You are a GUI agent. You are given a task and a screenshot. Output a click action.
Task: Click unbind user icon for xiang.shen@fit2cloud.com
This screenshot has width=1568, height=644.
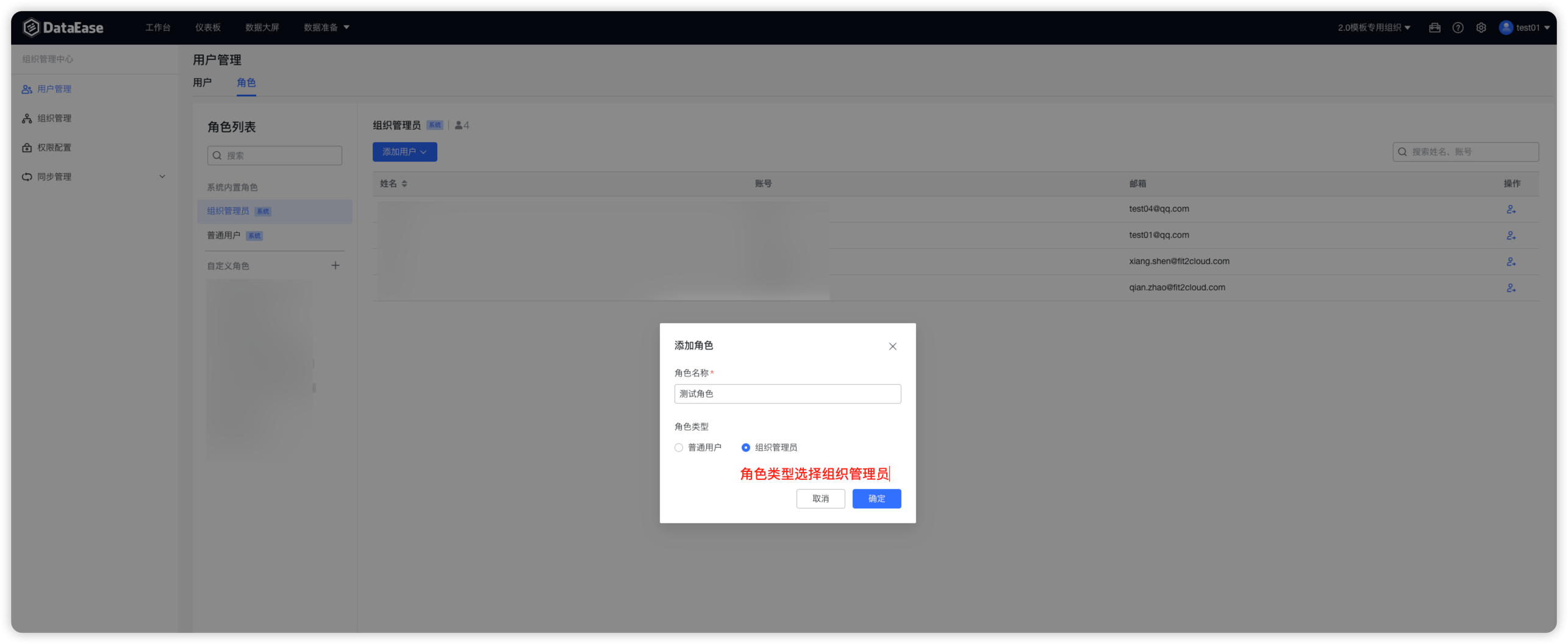point(1511,262)
